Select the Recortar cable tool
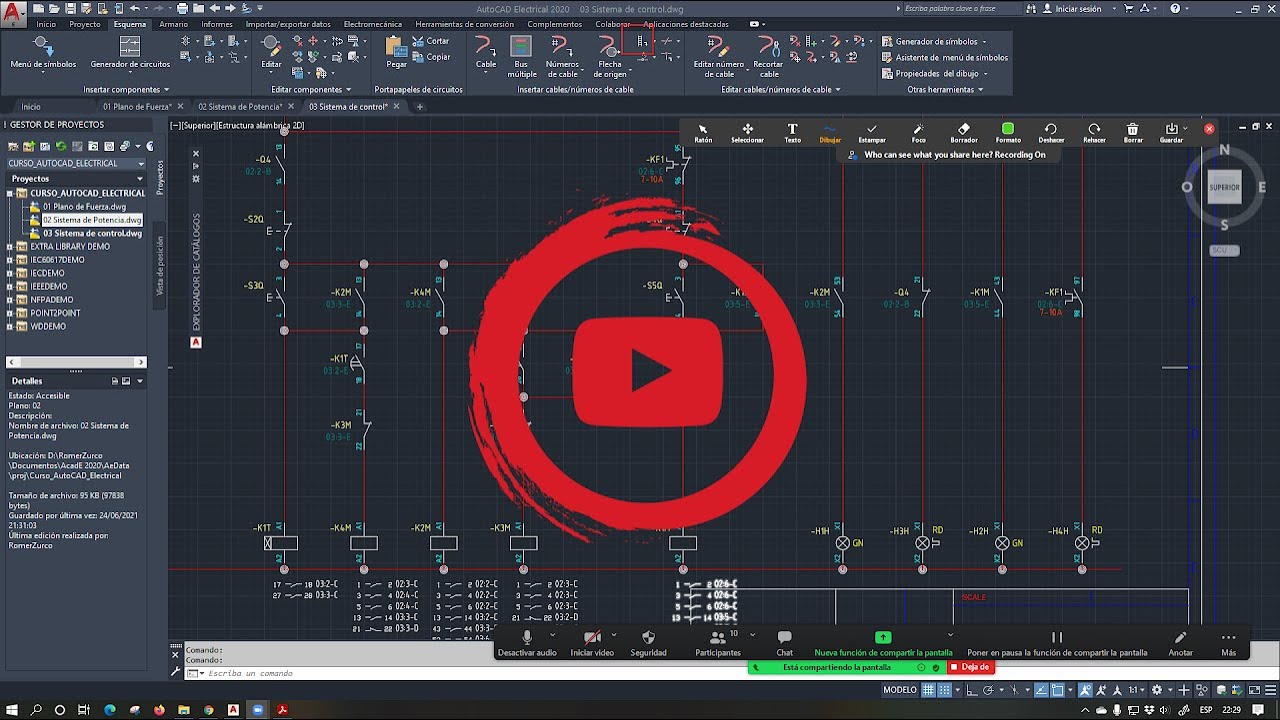Screen dimensions: 1280x720 [x=768, y=56]
